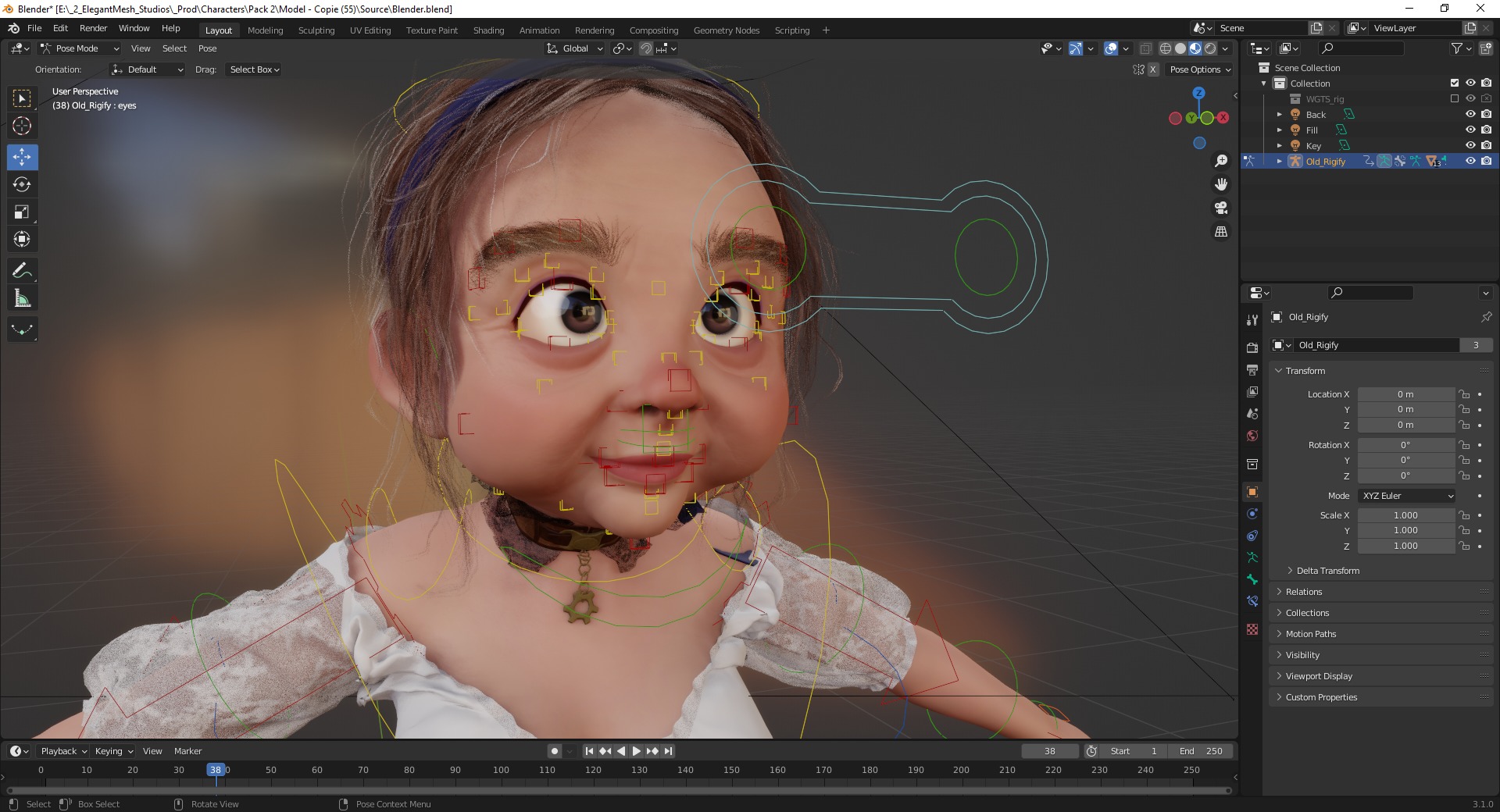Click the pan view hand gizmo

point(1221,184)
